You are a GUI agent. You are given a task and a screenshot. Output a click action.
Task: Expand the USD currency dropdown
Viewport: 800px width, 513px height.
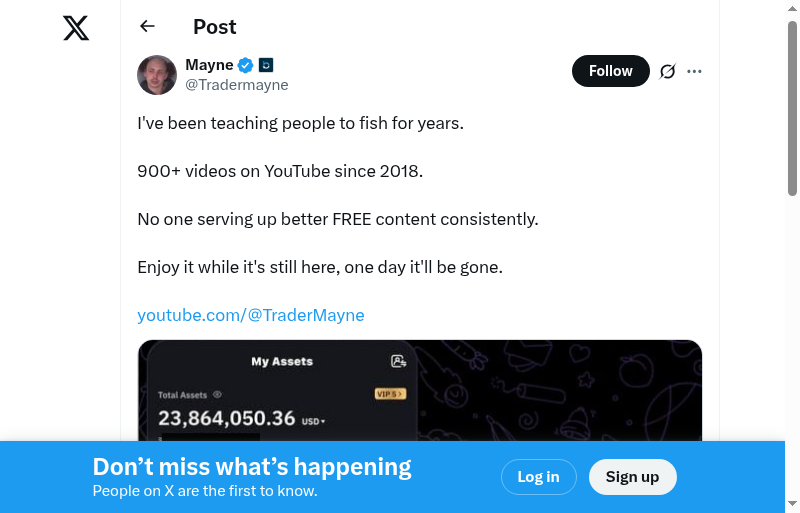point(314,421)
